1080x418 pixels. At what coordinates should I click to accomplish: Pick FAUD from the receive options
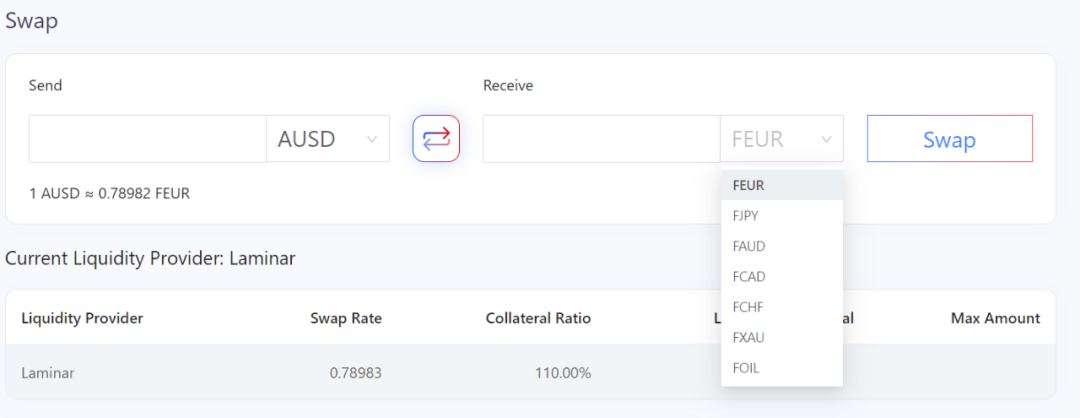[749, 246]
